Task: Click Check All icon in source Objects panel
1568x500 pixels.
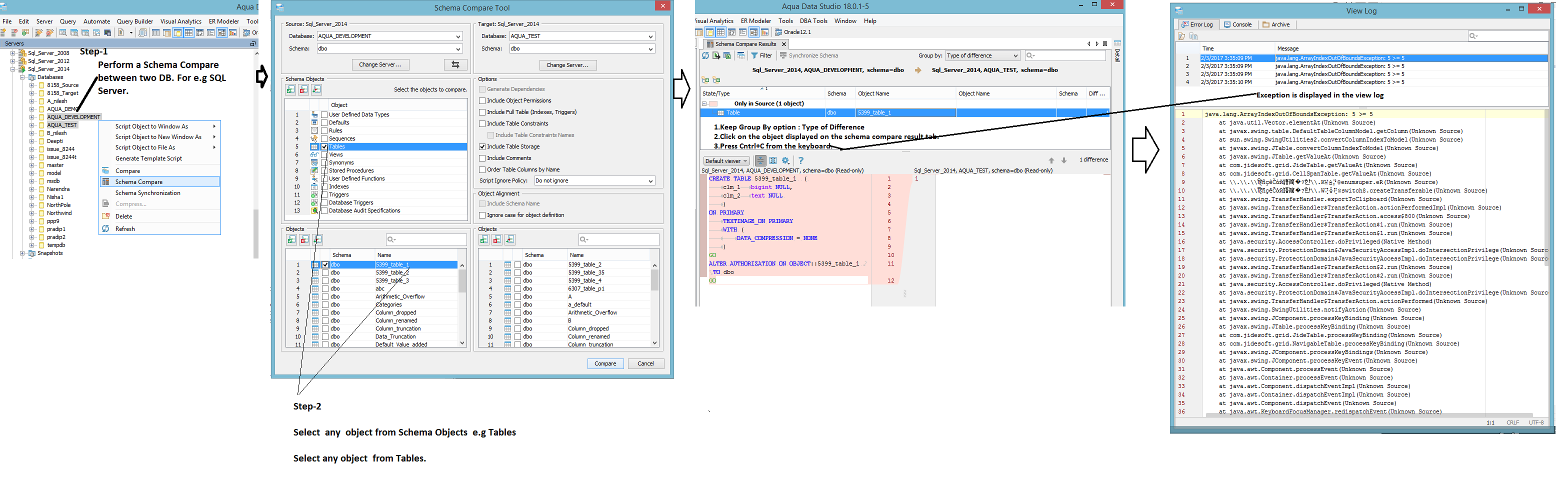Action: [292, 239]
